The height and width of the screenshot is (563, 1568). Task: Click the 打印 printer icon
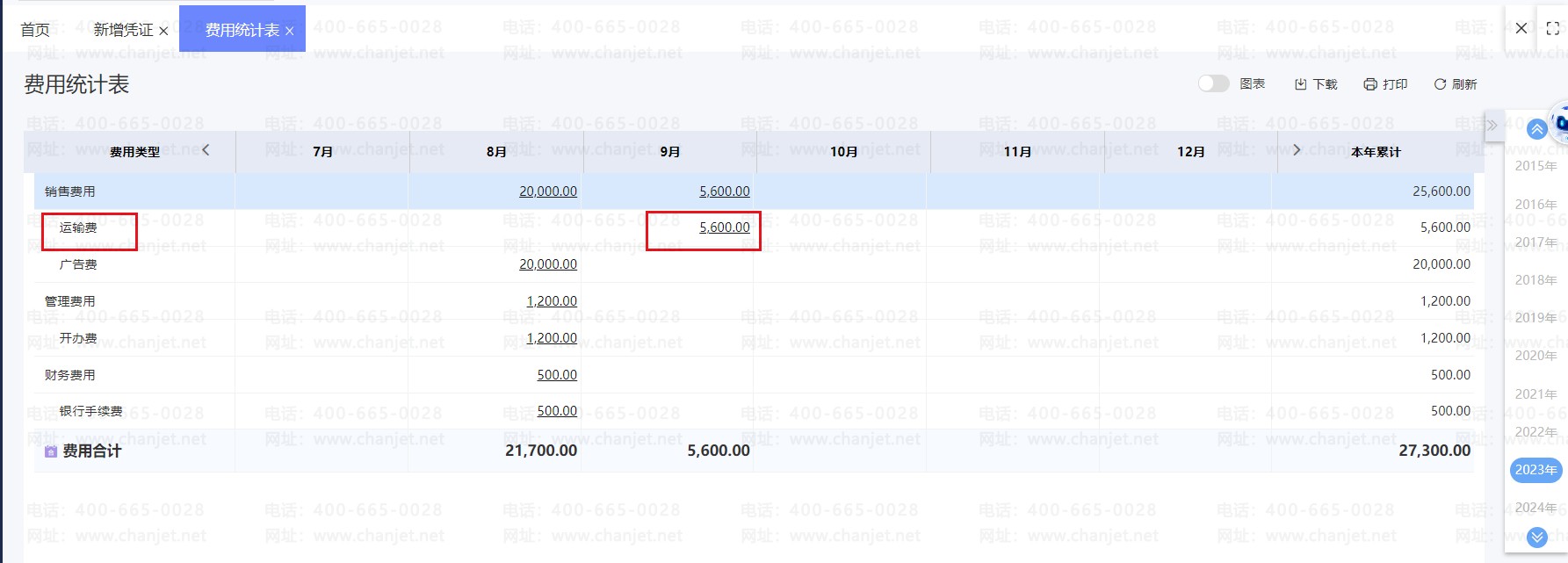(1369, 84)
